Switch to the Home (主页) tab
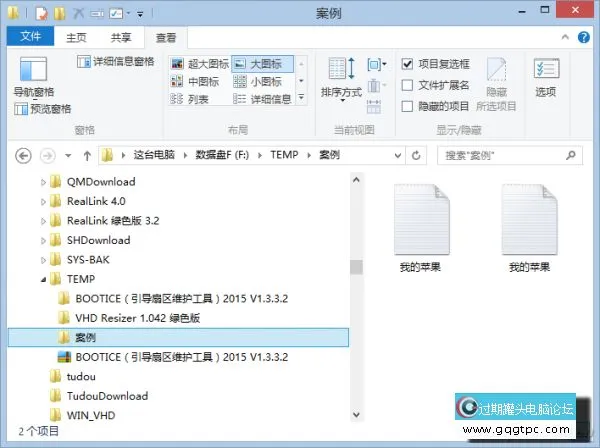The width and height of the screenshot is (600, 448). click(x=76, y=37)
